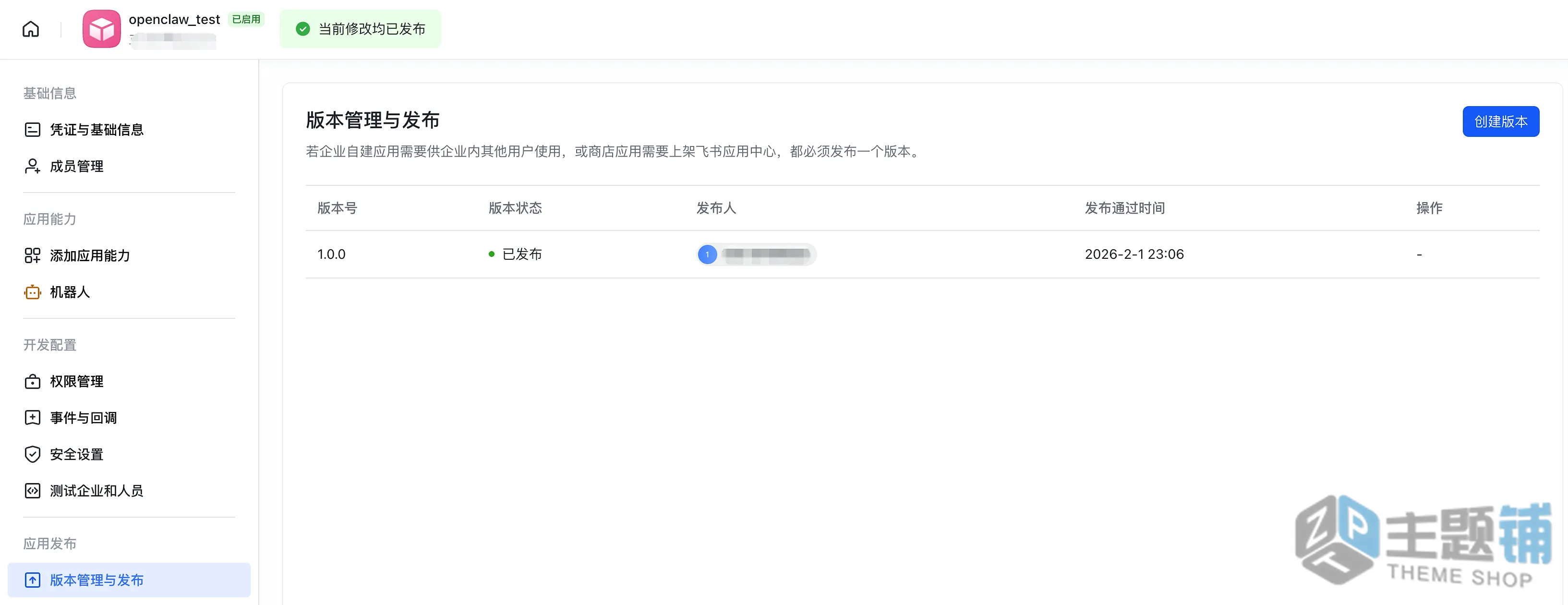The height and width of the screenshot is (605, 1568).
Task: Click the publisher's blue avatar circle
Action: tap(707, 254)
